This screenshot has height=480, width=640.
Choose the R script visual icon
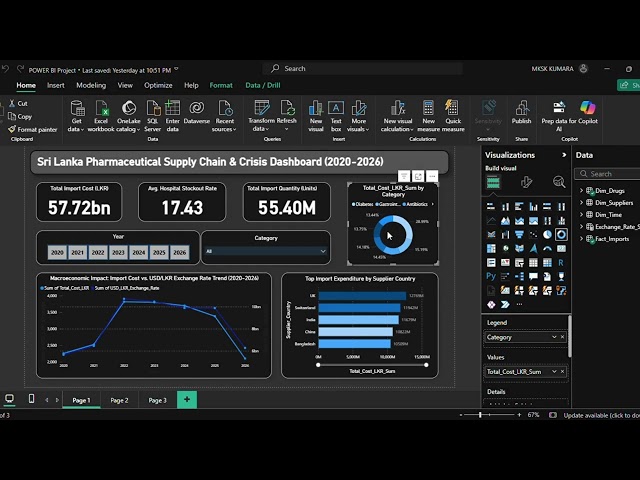[561, 262]
